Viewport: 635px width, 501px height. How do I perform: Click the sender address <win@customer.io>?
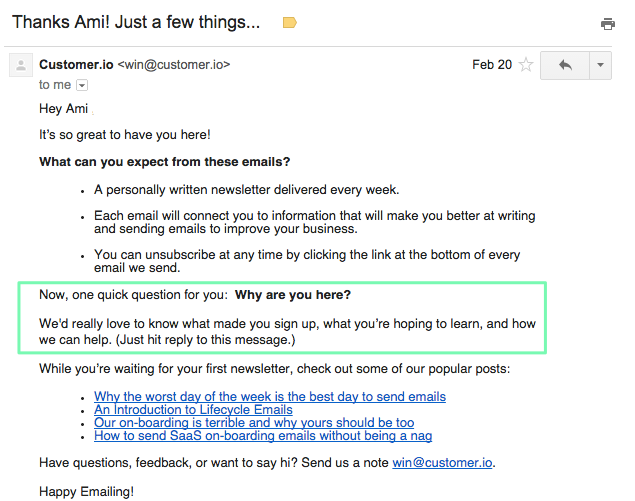click(x=174, y=65)
